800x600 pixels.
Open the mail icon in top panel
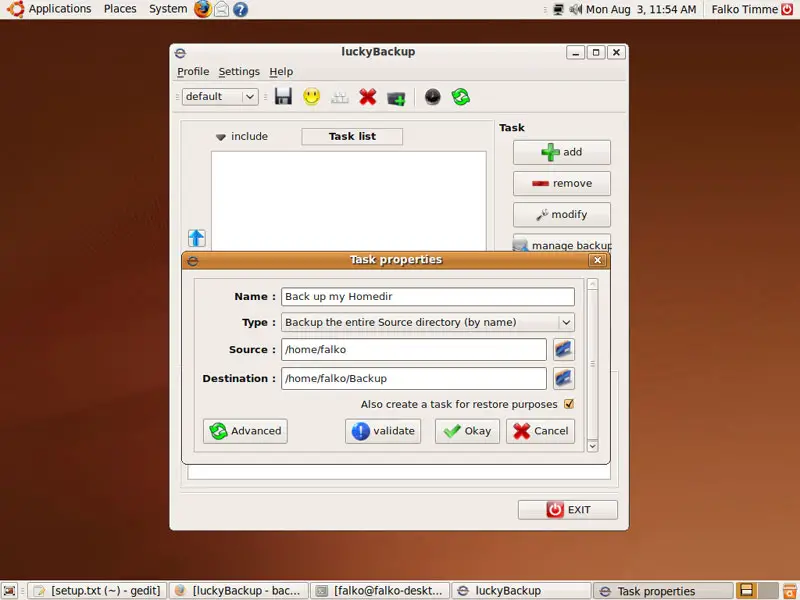pyautogui.click(x=221, y=9)
